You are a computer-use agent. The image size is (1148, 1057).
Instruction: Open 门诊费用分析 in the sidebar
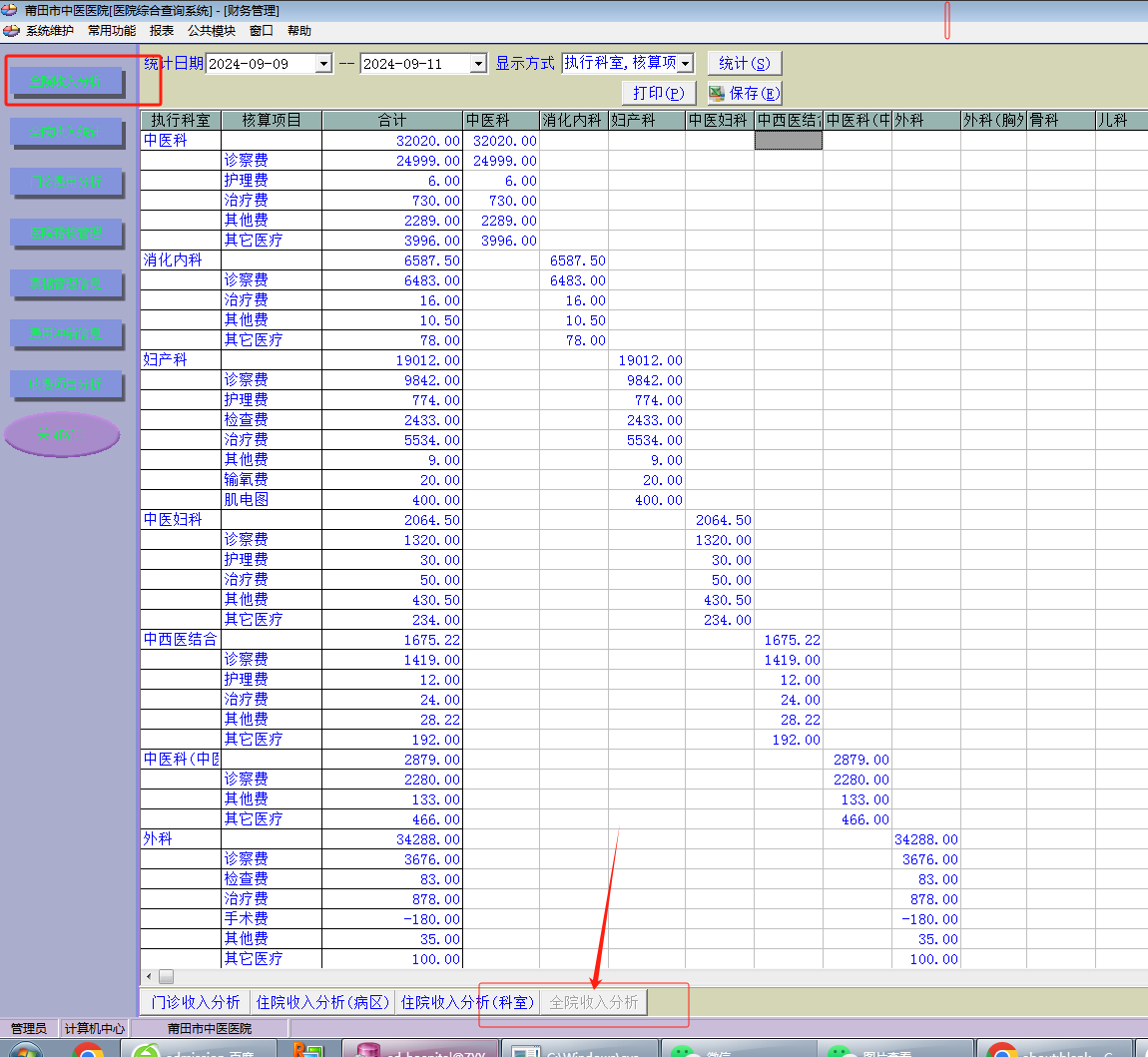click(x=66, y=182)
